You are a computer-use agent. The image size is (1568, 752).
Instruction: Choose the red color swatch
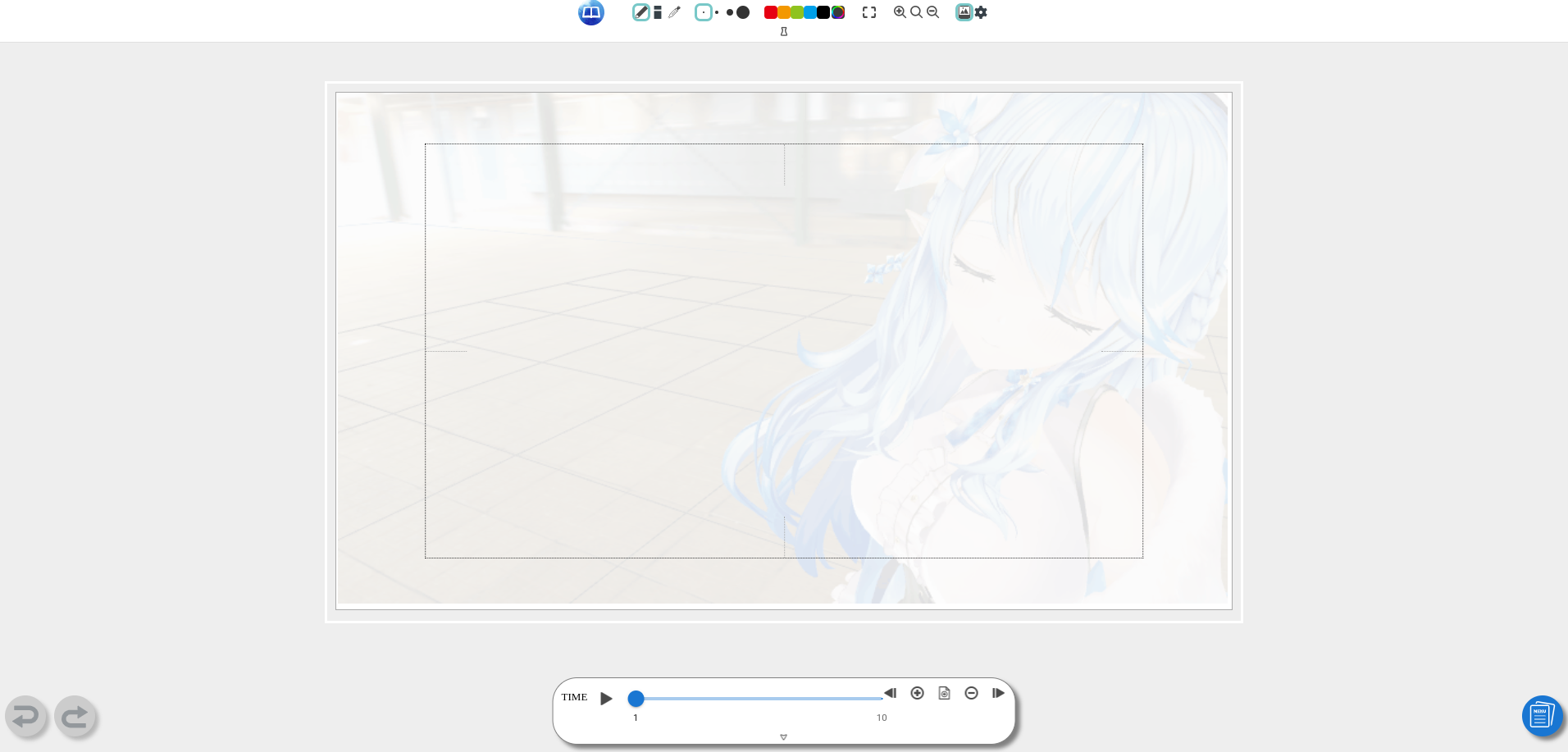[770, 12]
